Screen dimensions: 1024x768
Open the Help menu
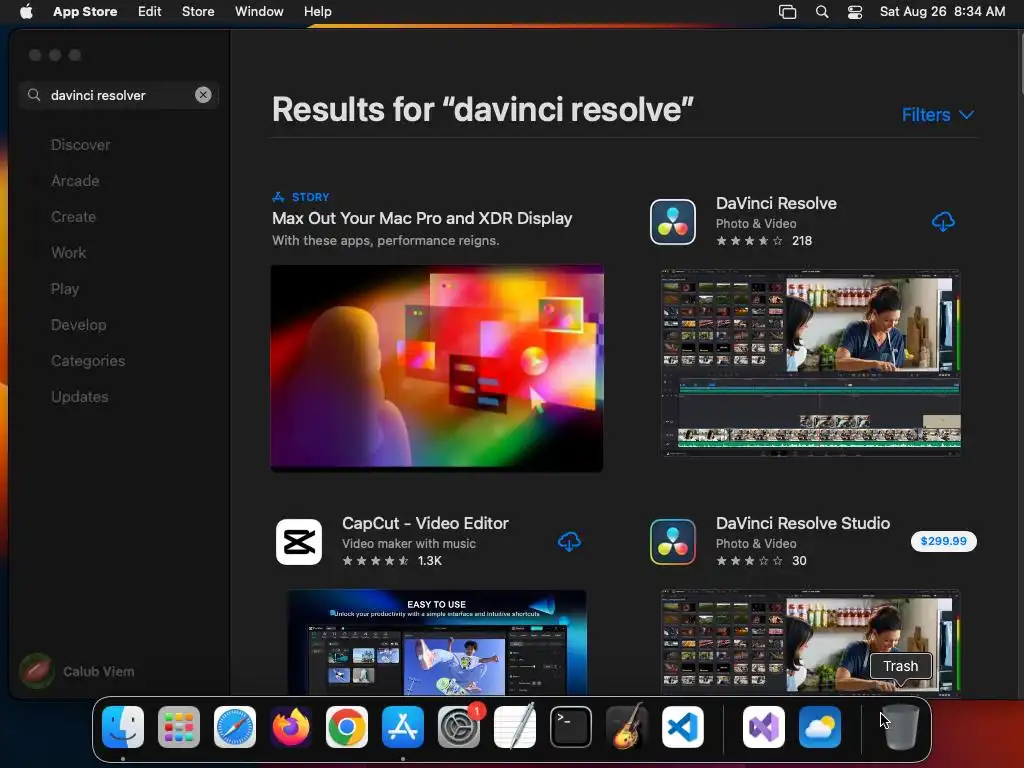317,11
